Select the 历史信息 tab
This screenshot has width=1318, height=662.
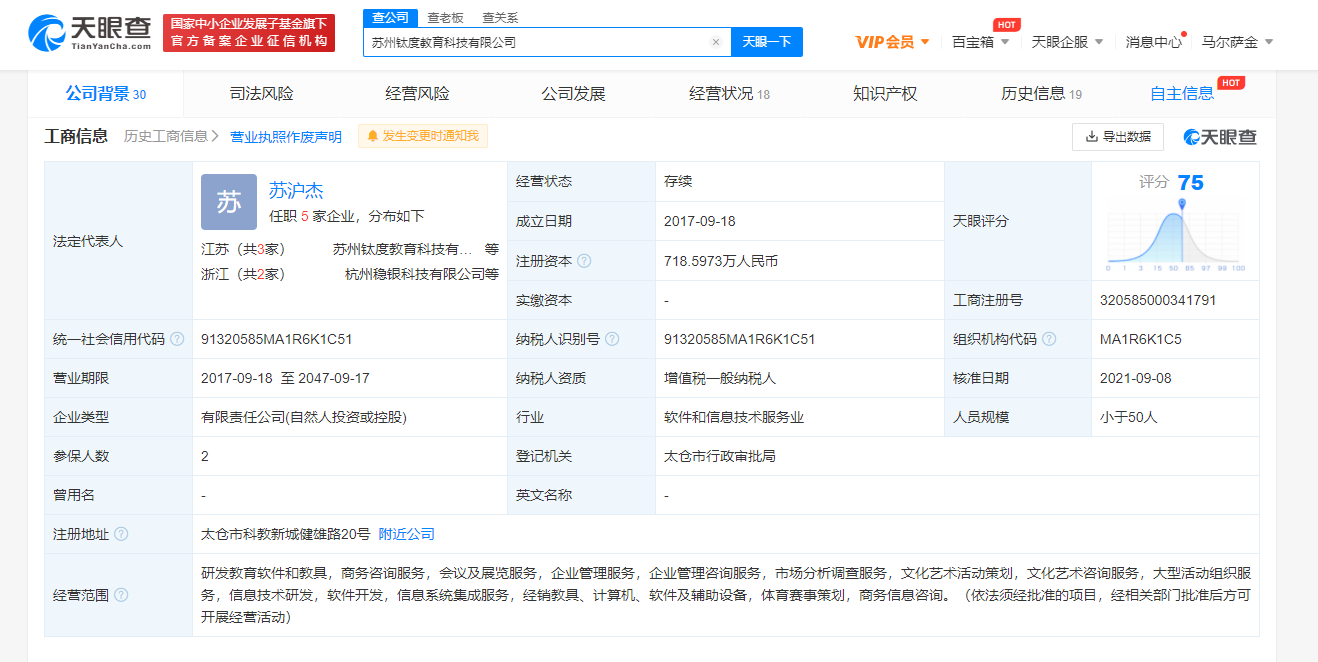pyautogui.click(x=1041, y=94)
